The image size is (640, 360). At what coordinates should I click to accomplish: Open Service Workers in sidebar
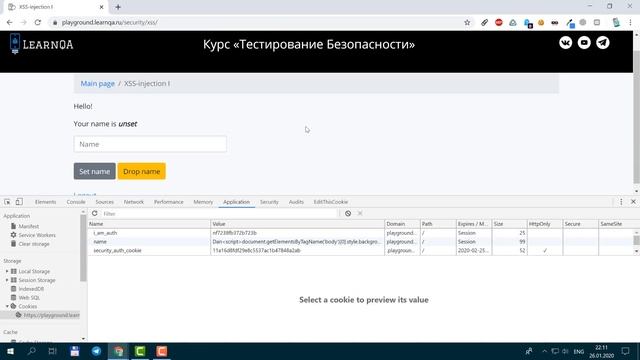click(37, 235)
